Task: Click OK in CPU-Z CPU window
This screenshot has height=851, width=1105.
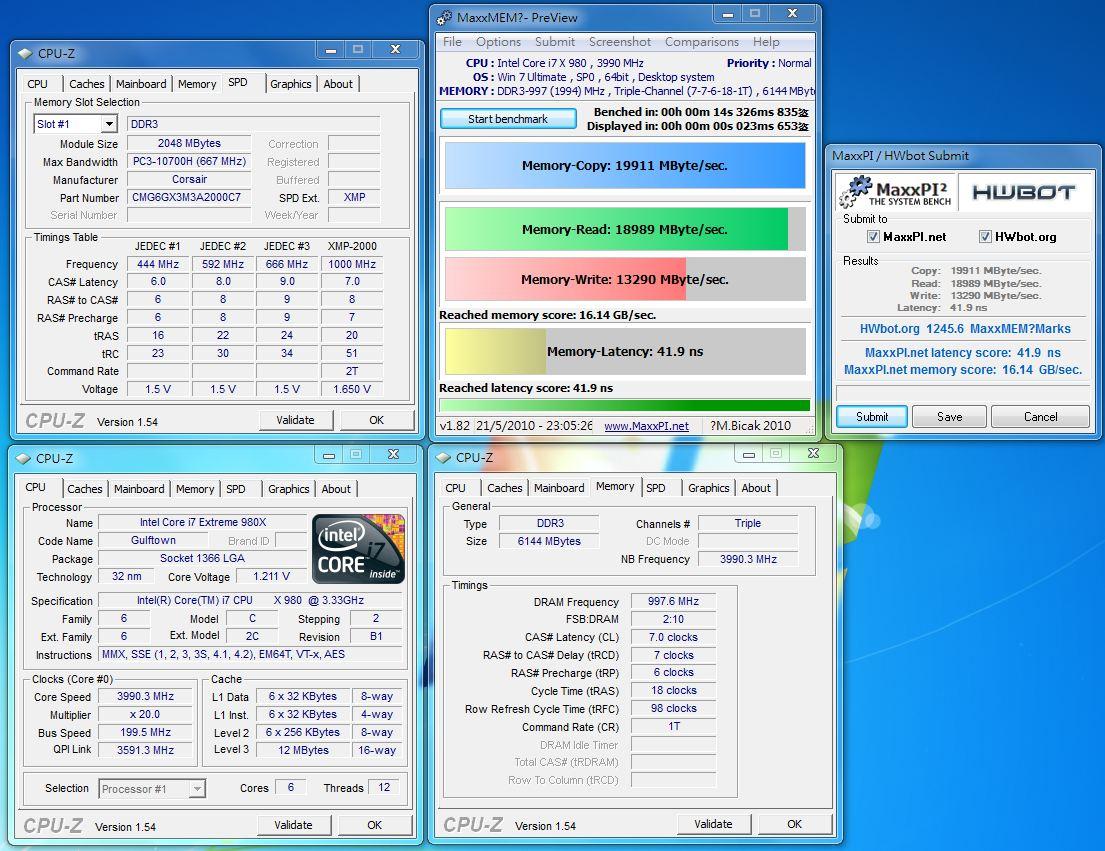Action: click(374, 825)
